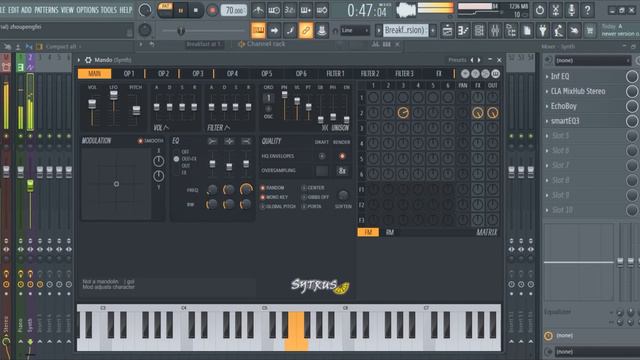Viewport: 640px width, 360px height.
Task: Open Sytrus plugin options arrow beside gear
Action: coord(79,60)
